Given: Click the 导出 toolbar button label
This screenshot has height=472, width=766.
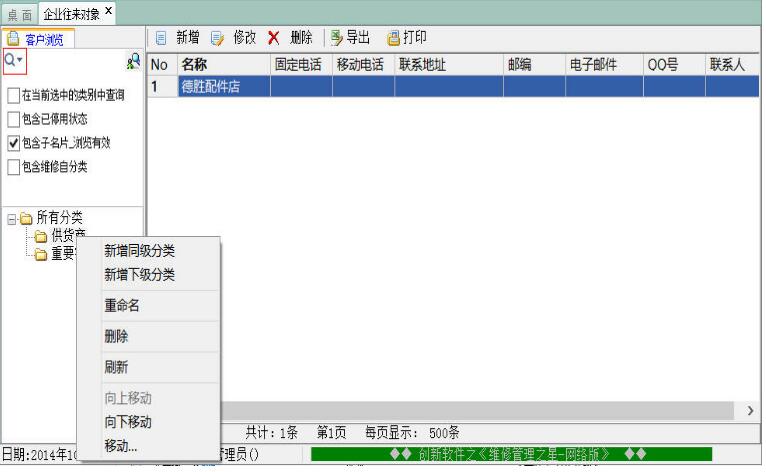Looking at the screenshot, I should click(x=358, y=38).
